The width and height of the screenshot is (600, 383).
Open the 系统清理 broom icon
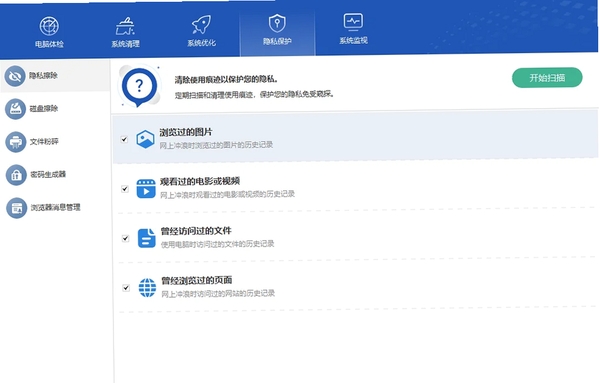(125, 26)
